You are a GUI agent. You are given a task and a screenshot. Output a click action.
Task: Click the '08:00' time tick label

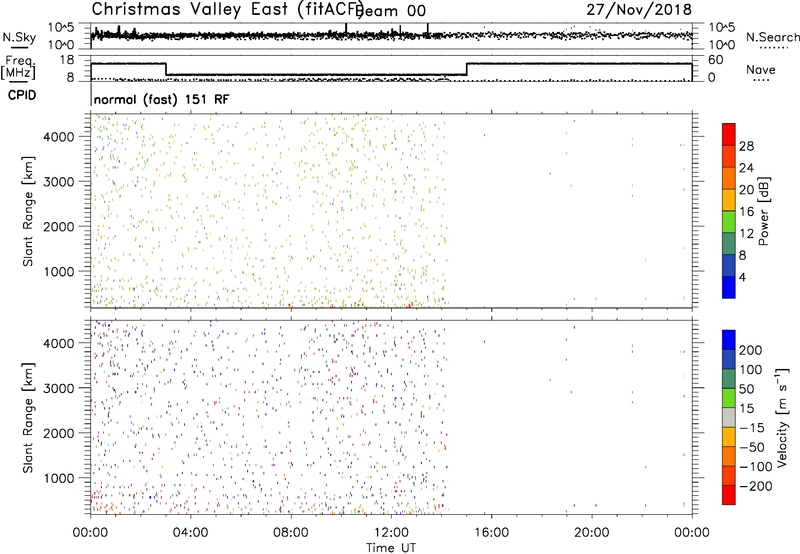[291, 533]
